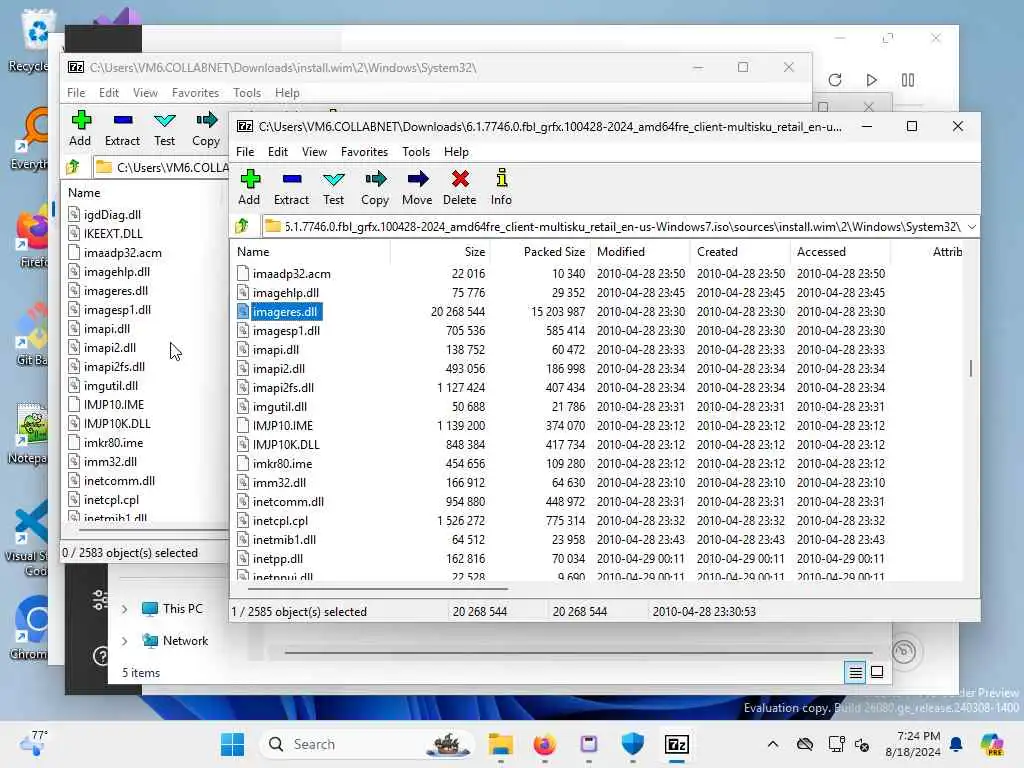Click refresh icon in background window
Viewport: 1024px width, 768px height.
point(835,80)
